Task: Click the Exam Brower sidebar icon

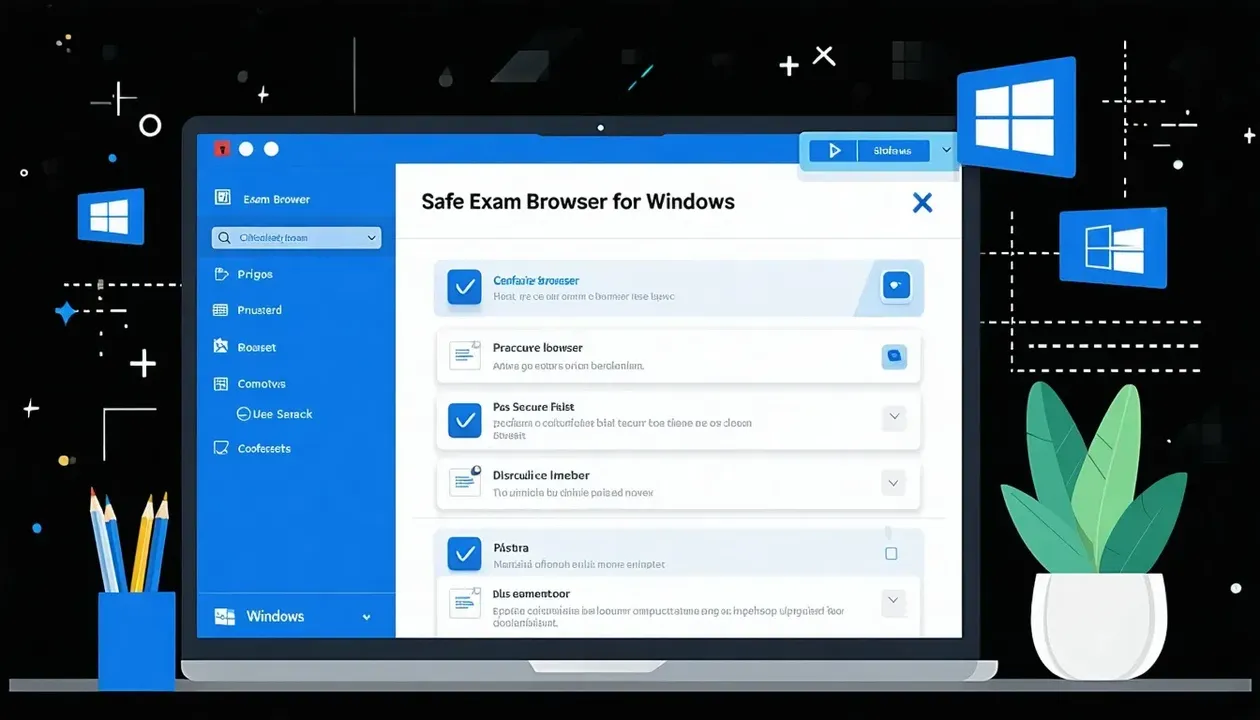Action: coord(223,198)
